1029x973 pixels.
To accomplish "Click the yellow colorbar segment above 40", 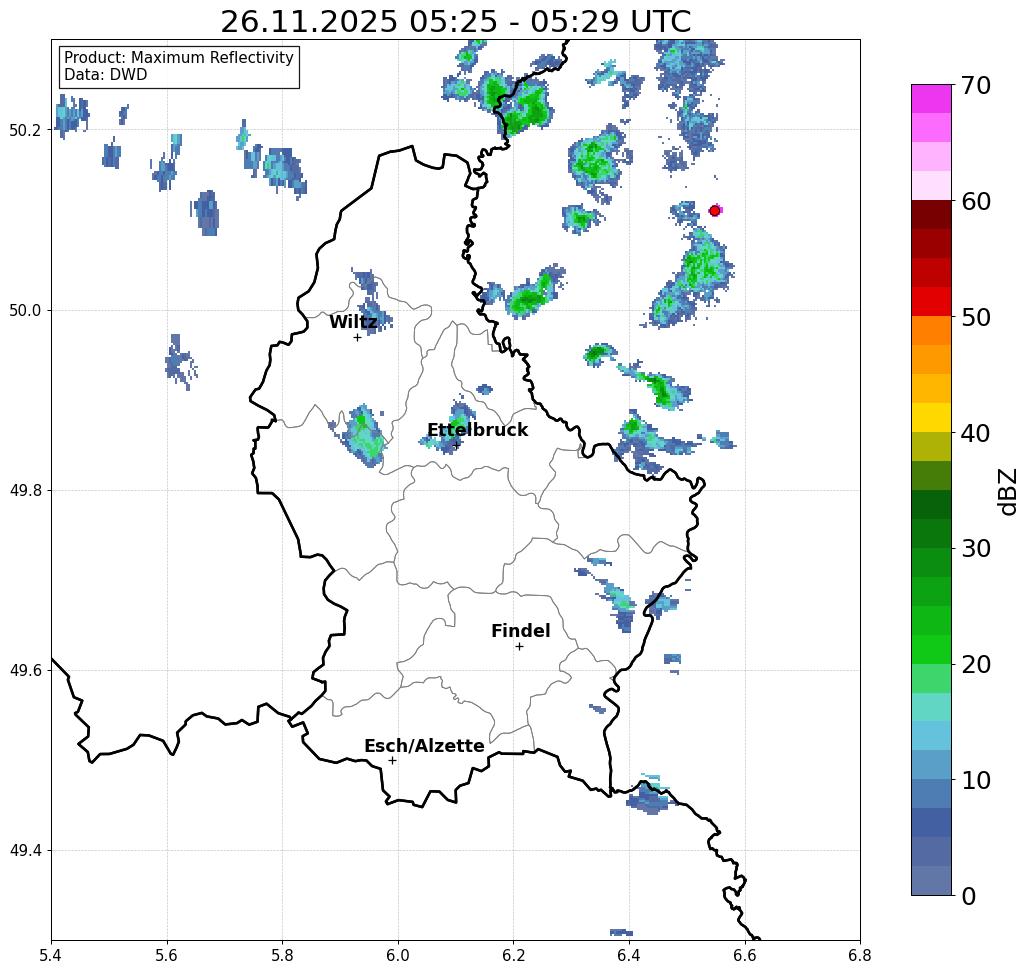I will point(931,417).
